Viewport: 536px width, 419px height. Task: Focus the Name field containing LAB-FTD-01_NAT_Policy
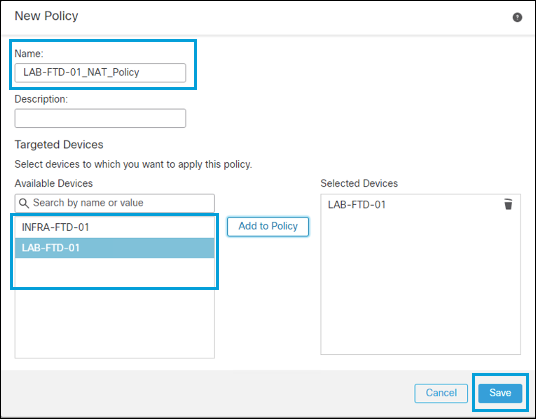(x=100, y=72)
